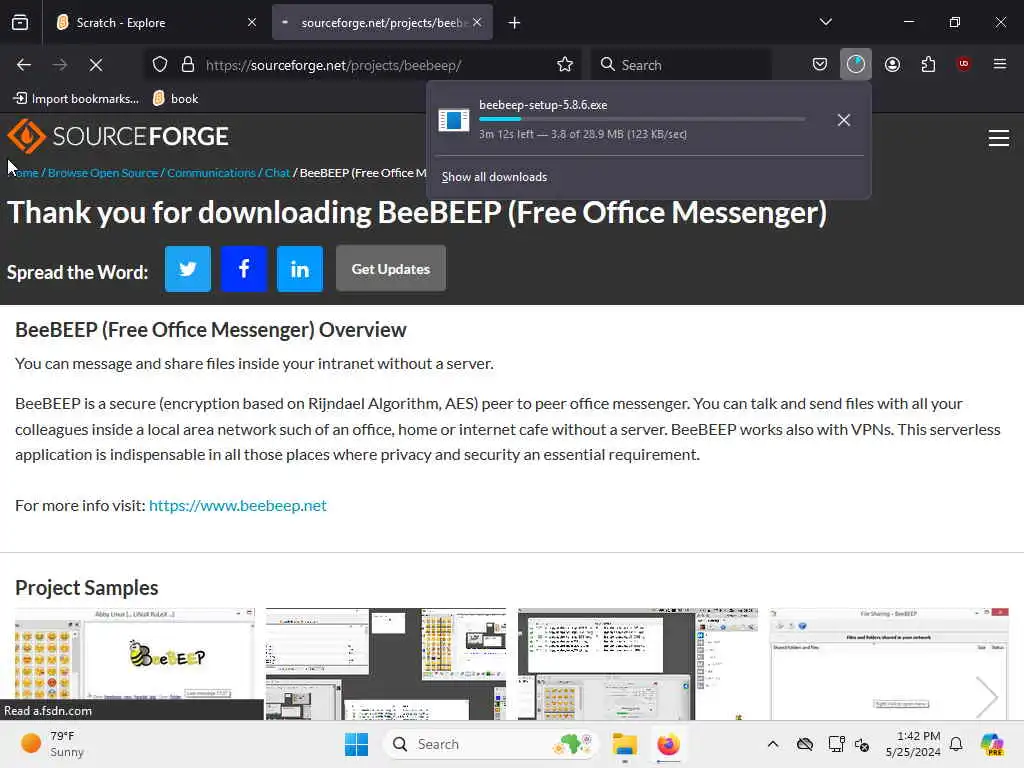Open Copilot preview icon in taskbar

992,744
